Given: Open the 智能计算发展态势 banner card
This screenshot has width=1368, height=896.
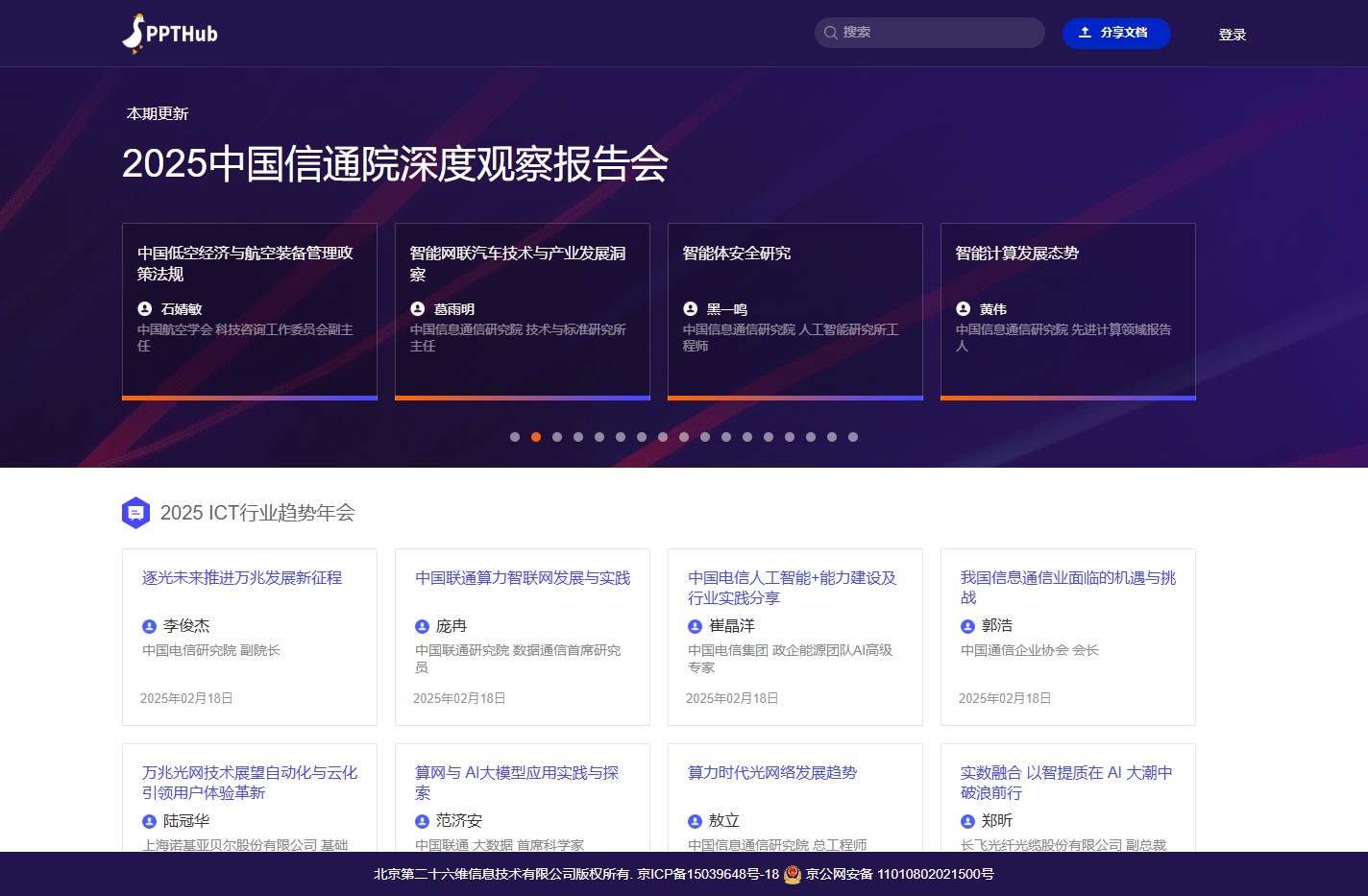Looking at the screenshot, I should pyautogui.click(x=1068, y=312).
